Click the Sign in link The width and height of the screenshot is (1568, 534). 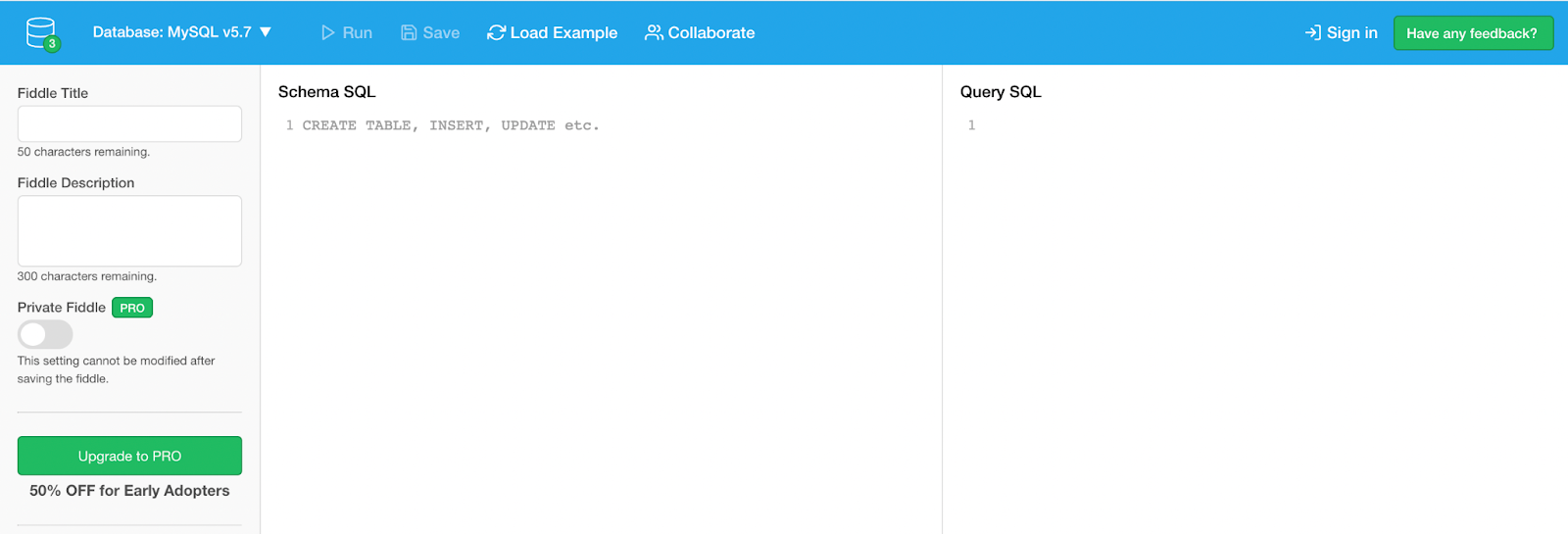click(1351, 33)
